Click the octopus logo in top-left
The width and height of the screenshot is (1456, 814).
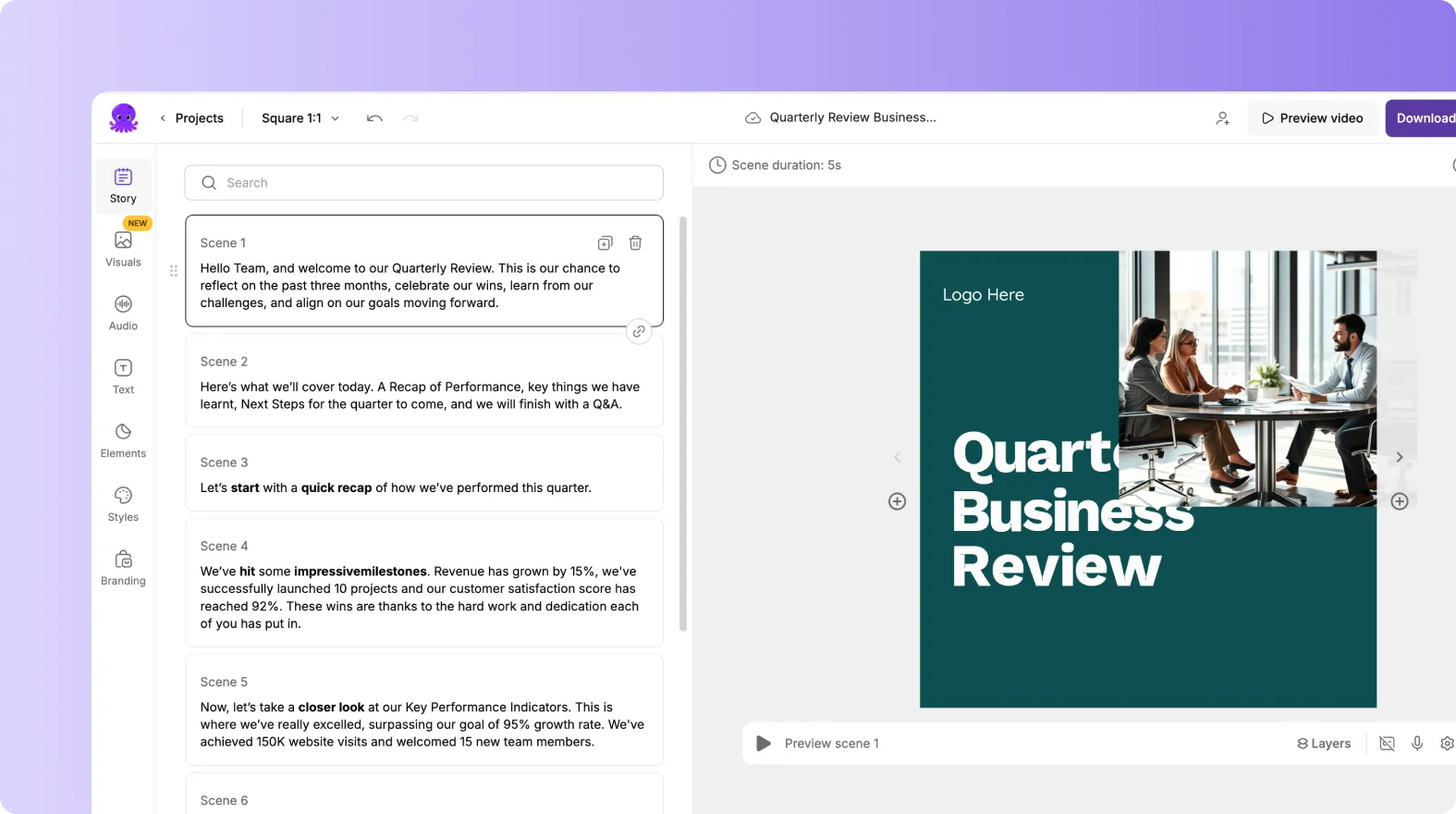coord(123,118)
